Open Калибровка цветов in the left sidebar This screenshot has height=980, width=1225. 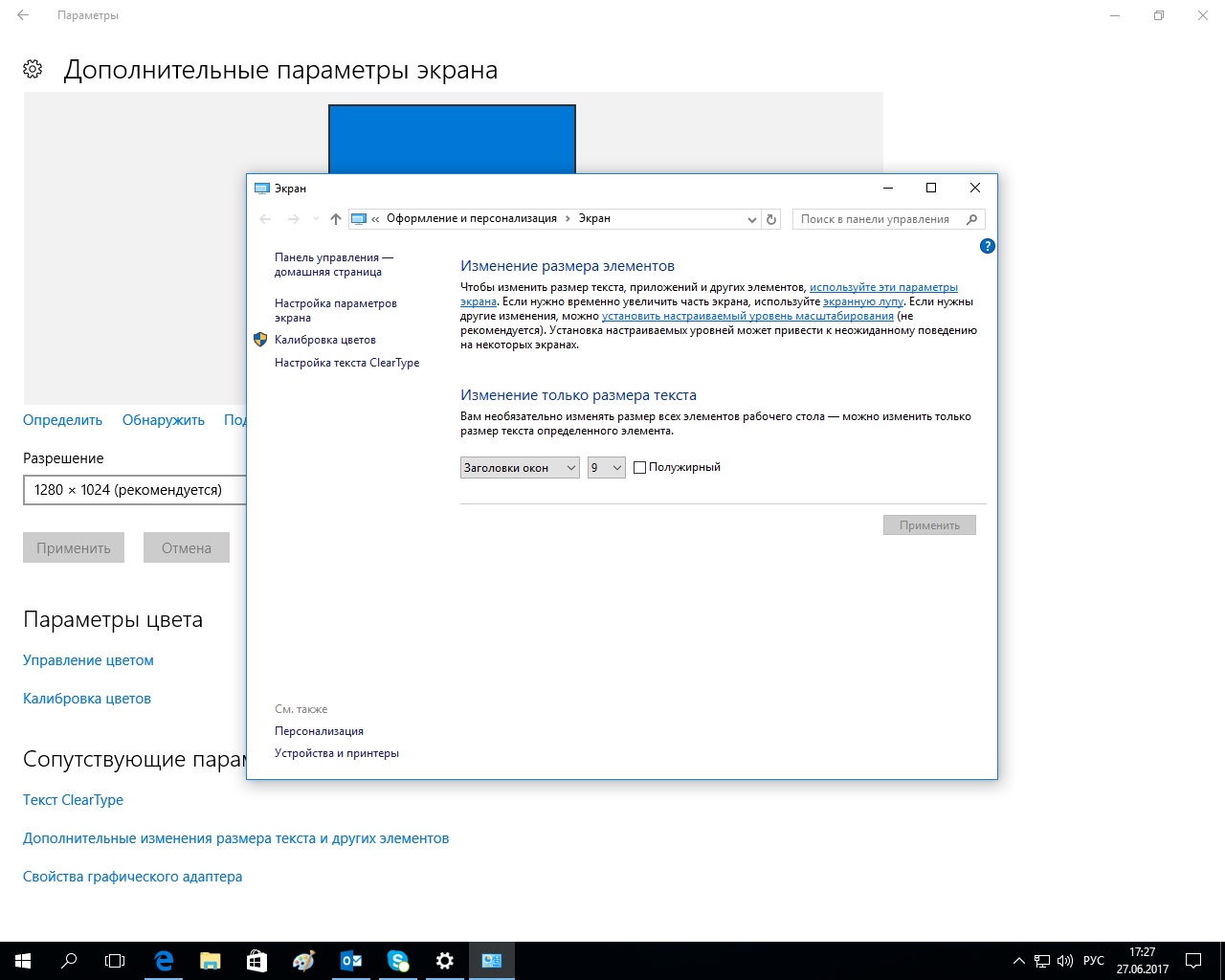click(x=324, y=340)
